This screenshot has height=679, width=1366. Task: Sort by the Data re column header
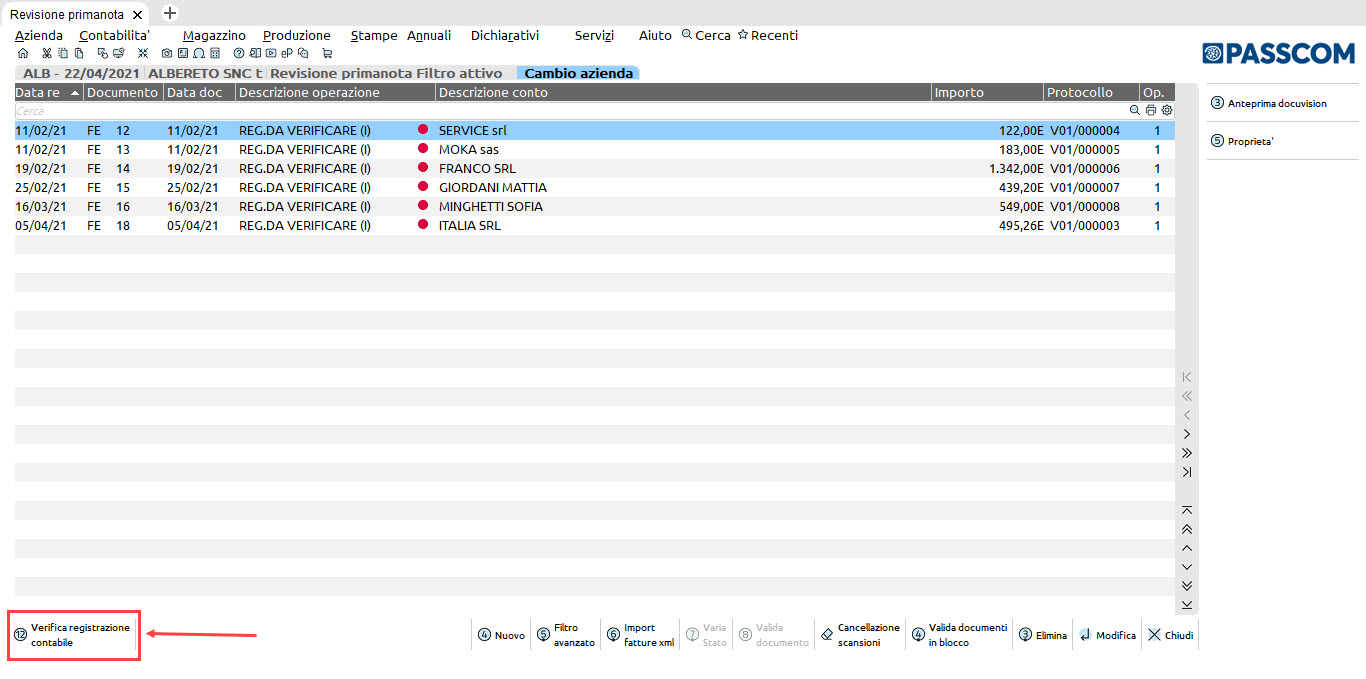pyautogui.click(x=38, y=93)
